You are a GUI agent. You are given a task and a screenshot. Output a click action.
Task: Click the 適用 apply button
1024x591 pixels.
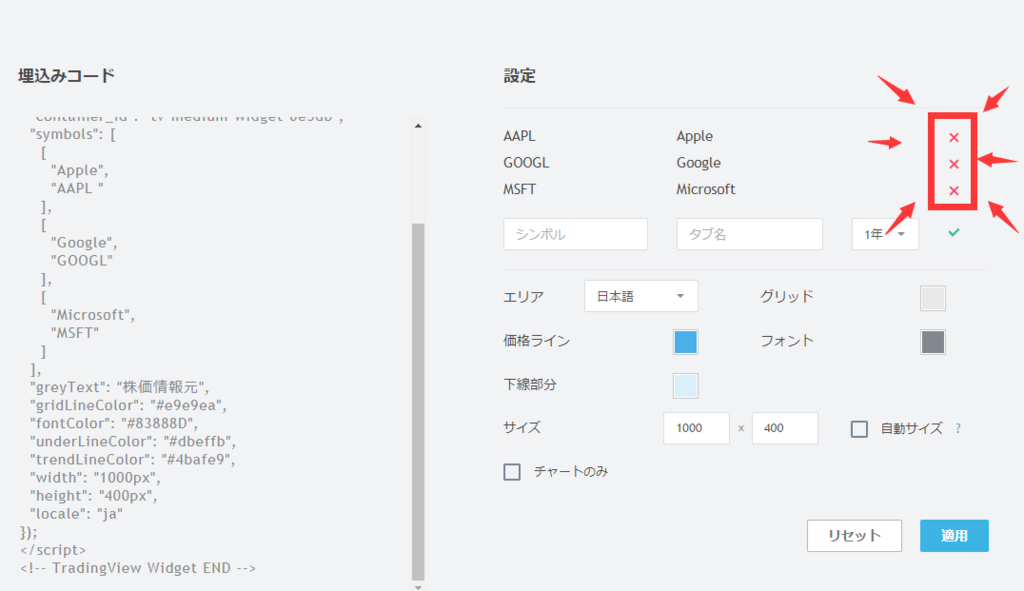point(954,535)
